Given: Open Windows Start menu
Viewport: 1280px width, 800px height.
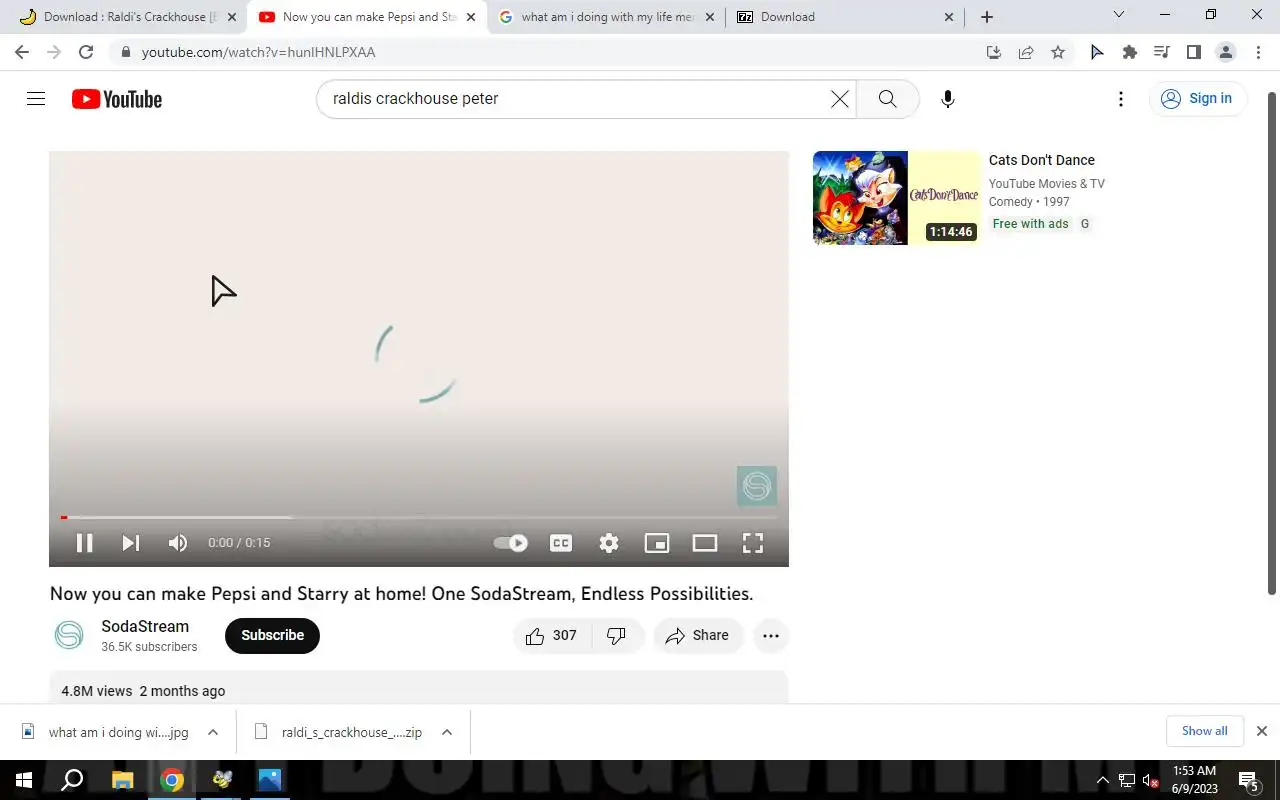Looking at the screenshot, I should point(24,780).
